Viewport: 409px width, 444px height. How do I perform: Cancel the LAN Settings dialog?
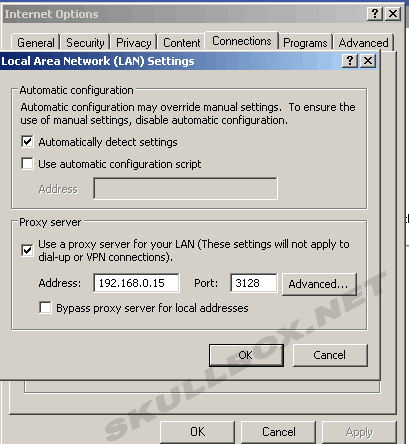(330, 355)
